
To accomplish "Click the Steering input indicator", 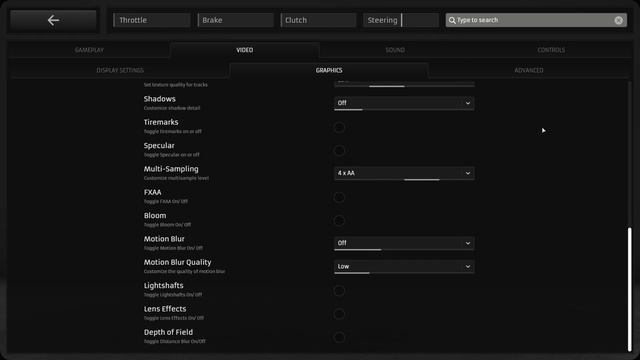I will tap(401, 20).
